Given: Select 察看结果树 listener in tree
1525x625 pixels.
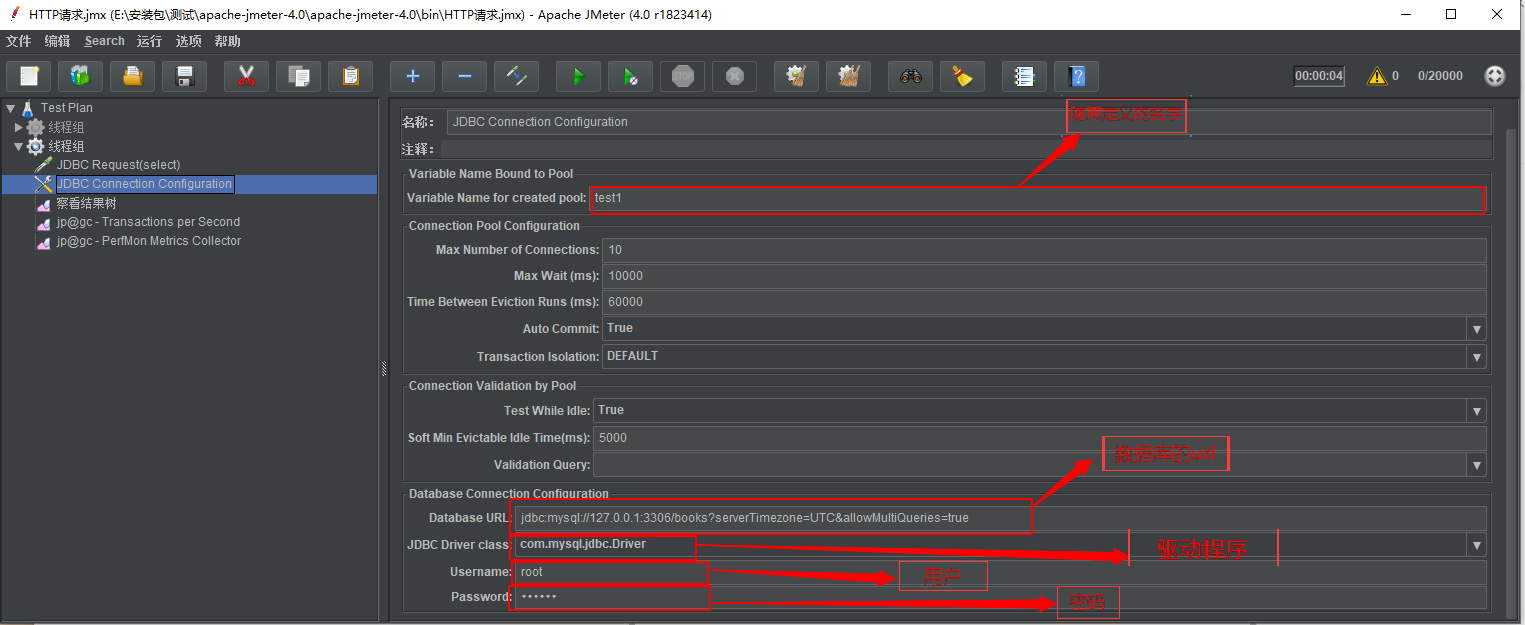Looking at the screenshot, I should (x=86, y=203).
